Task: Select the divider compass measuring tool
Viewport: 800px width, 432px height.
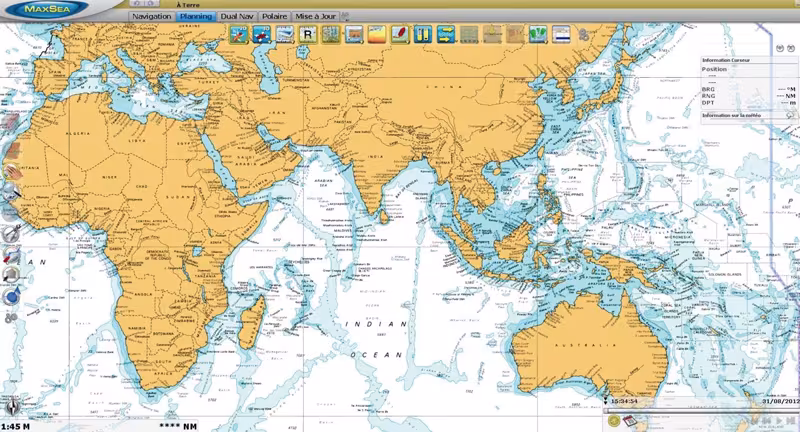Action: coord(11,233)
